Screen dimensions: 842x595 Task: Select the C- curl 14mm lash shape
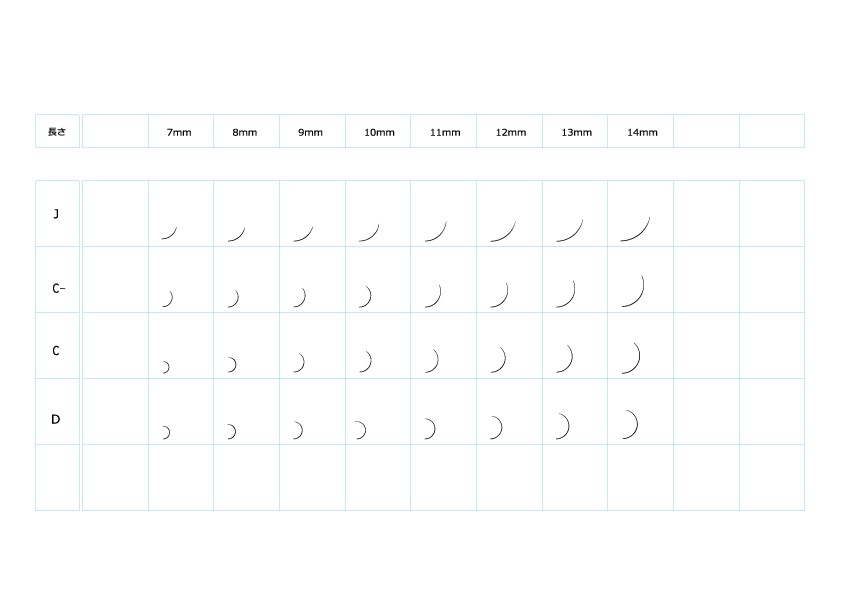(x=633, y=290)
